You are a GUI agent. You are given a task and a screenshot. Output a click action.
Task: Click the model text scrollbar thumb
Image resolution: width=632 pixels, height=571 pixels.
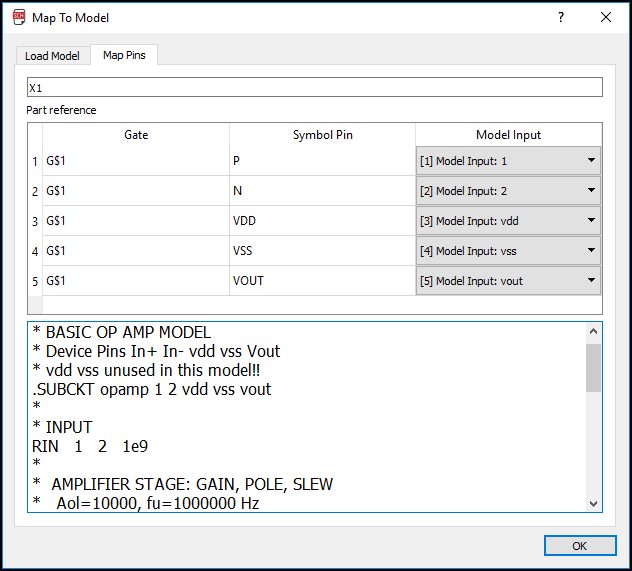tap(593, 367)
